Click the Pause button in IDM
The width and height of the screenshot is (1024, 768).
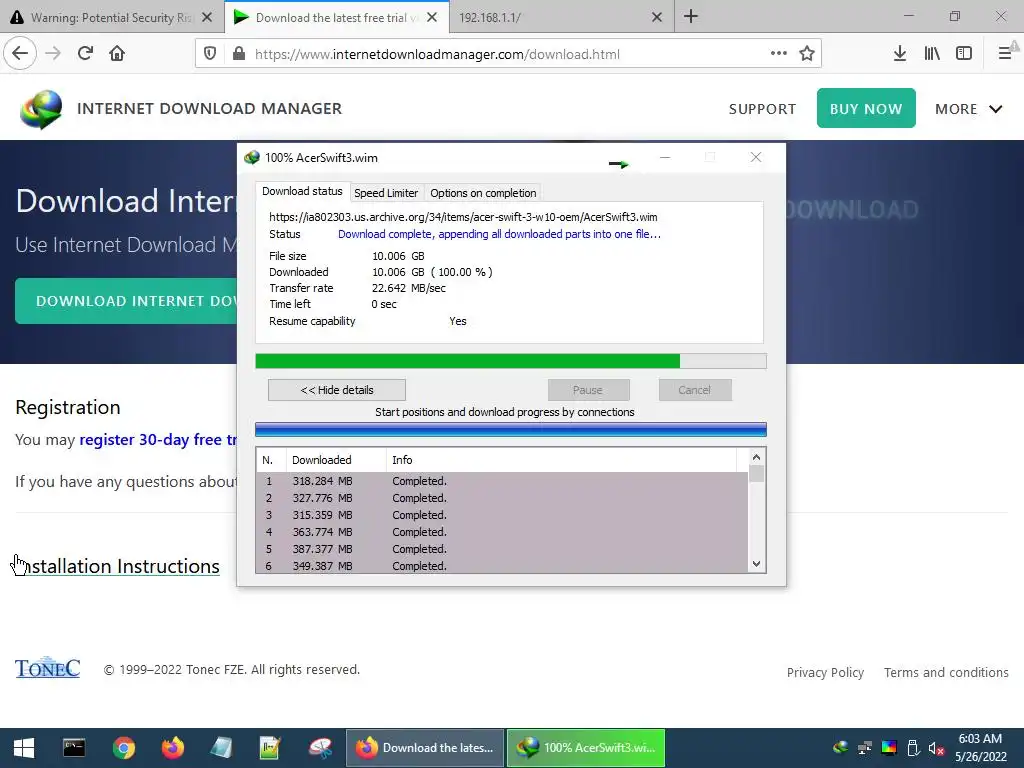pos(588,390)
